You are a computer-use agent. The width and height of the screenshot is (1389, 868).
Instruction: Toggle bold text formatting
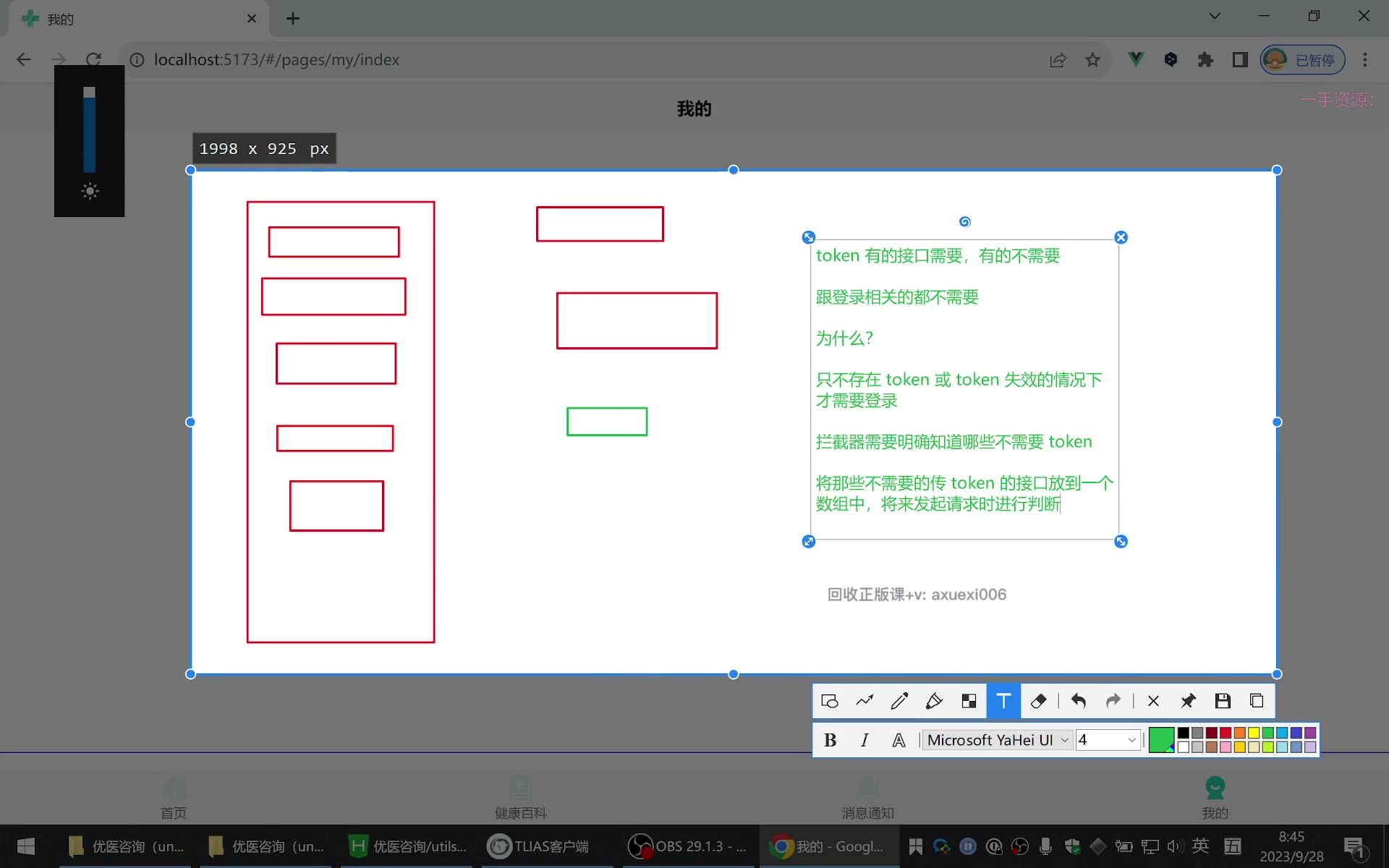(830, 740)
